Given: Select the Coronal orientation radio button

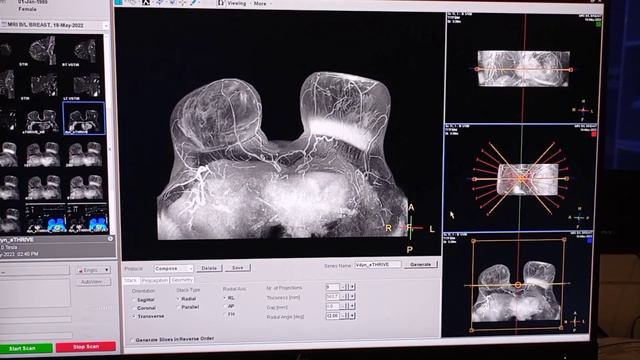Looking at the screenshot, I should click(x=133, y=308).
